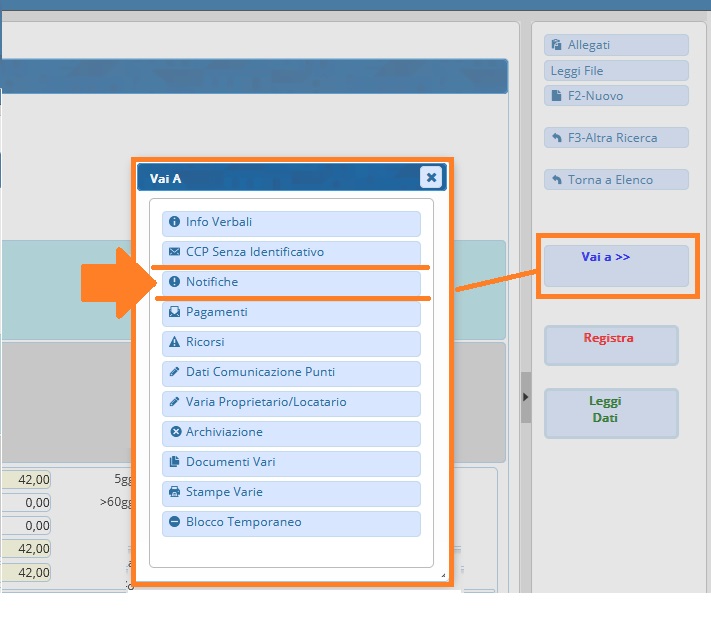Click the inbox icon beside Pagamenti
711x625 pixels.
[x=175, y=312]
